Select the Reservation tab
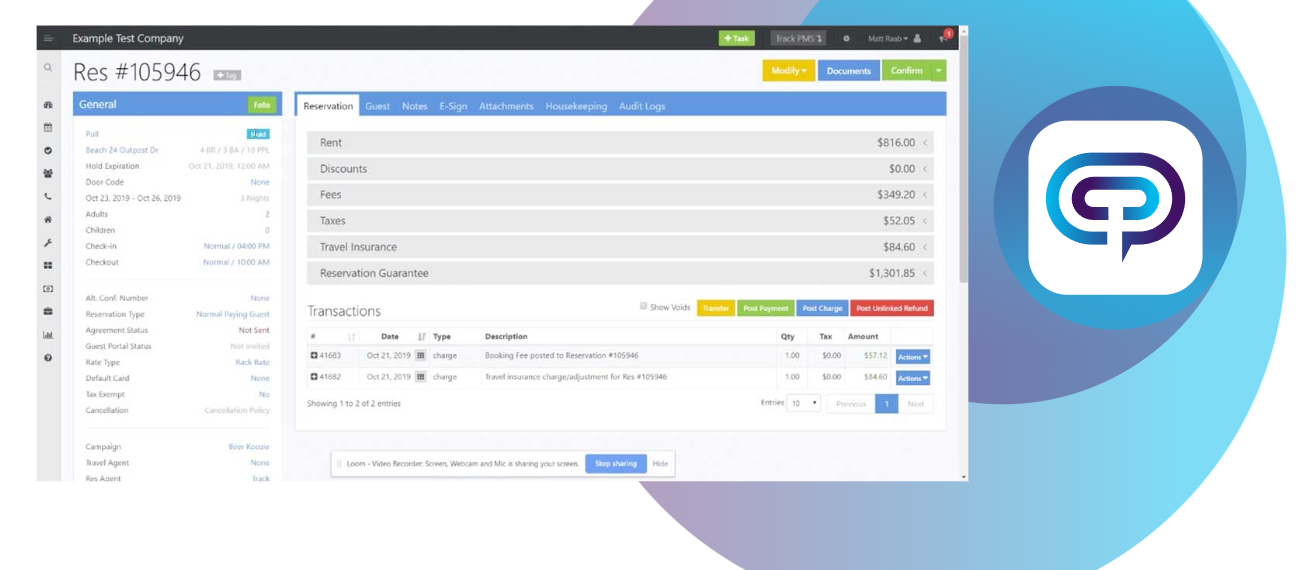 [328, 106]
